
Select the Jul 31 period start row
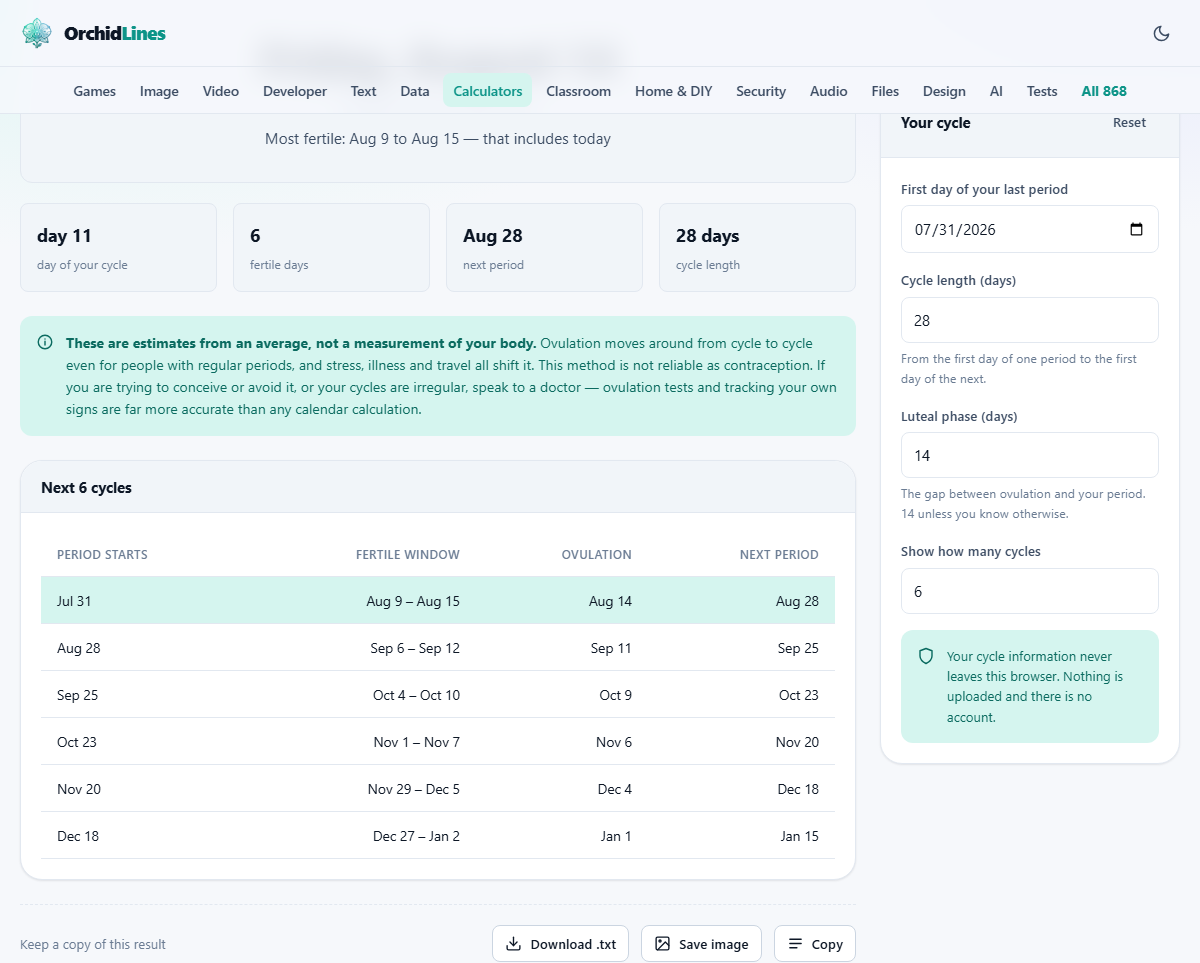(x=438, y=601)
